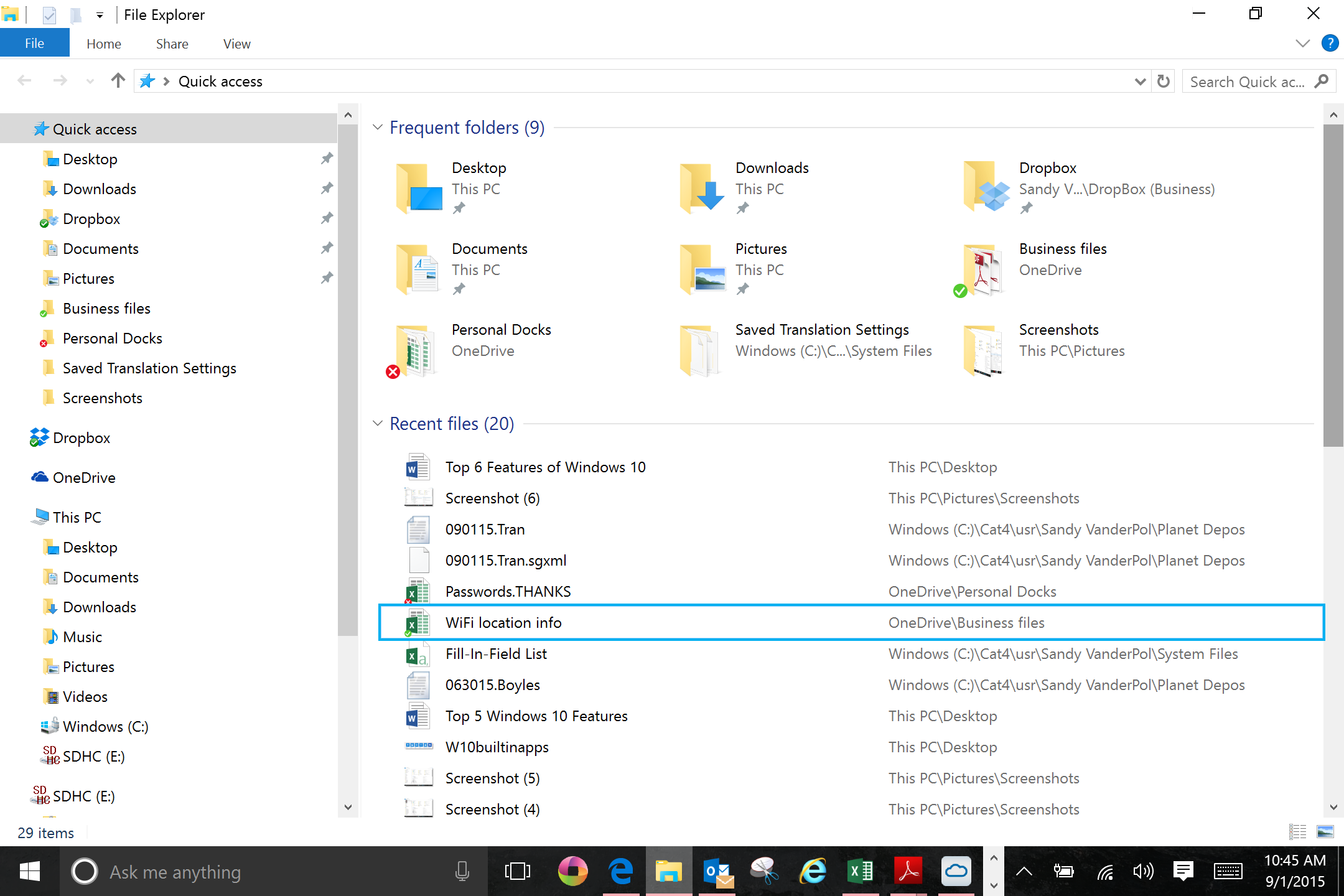
Task: Click the New folder quick toolbar icon
Action: click(x=76, y=14)
